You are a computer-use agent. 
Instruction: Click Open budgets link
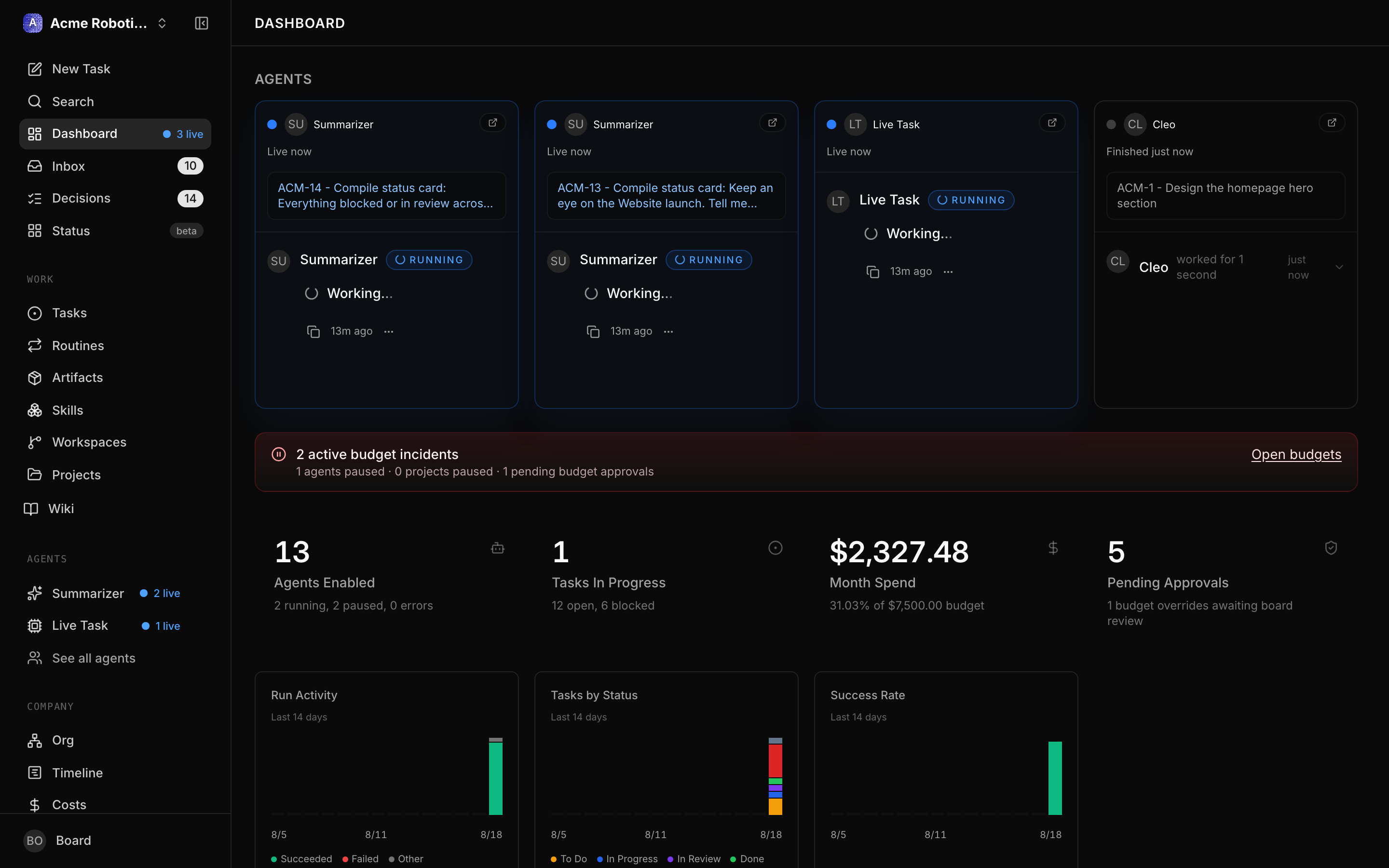pos(1296,454)
